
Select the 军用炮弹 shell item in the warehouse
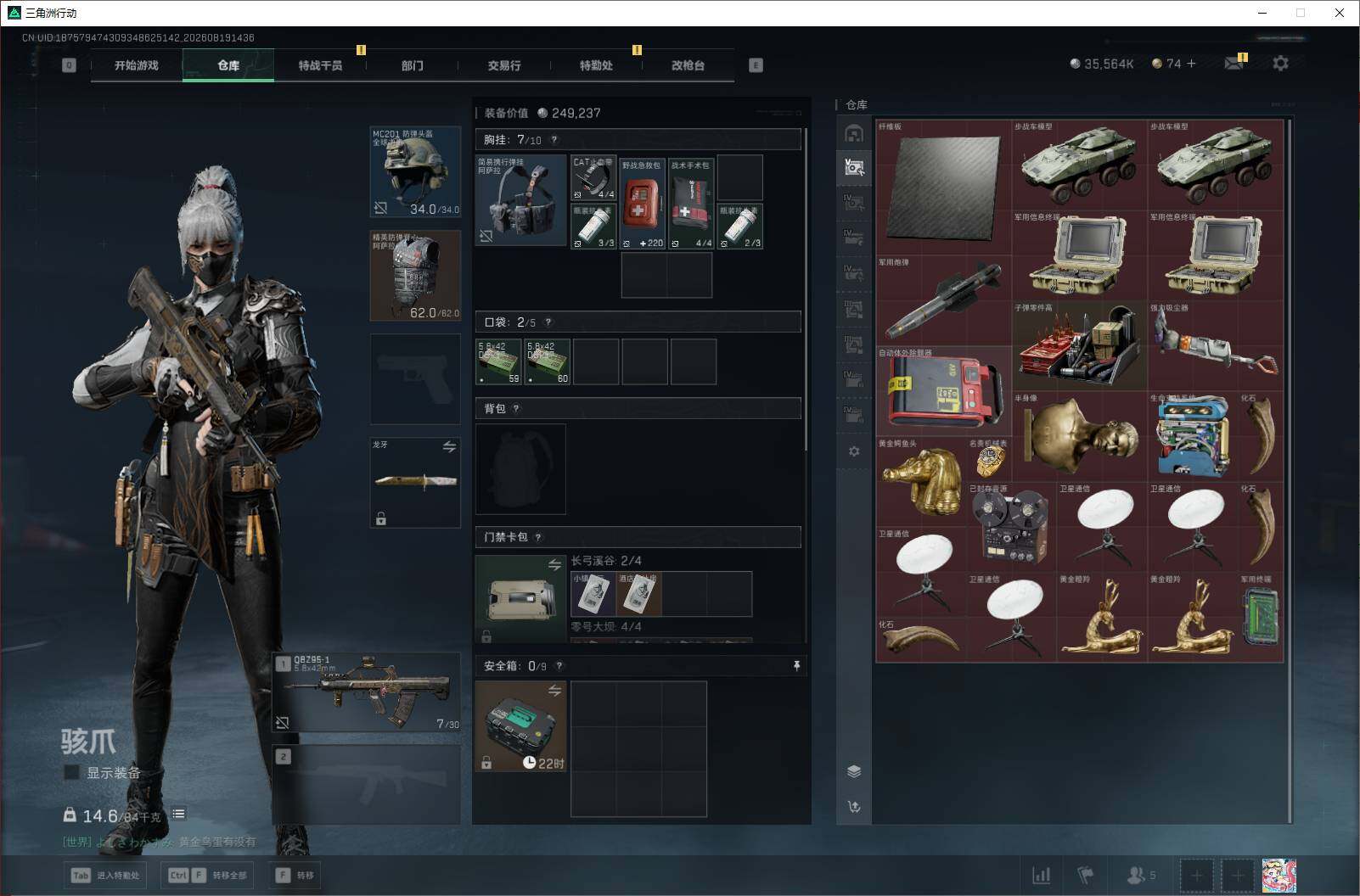pos(943,300)
